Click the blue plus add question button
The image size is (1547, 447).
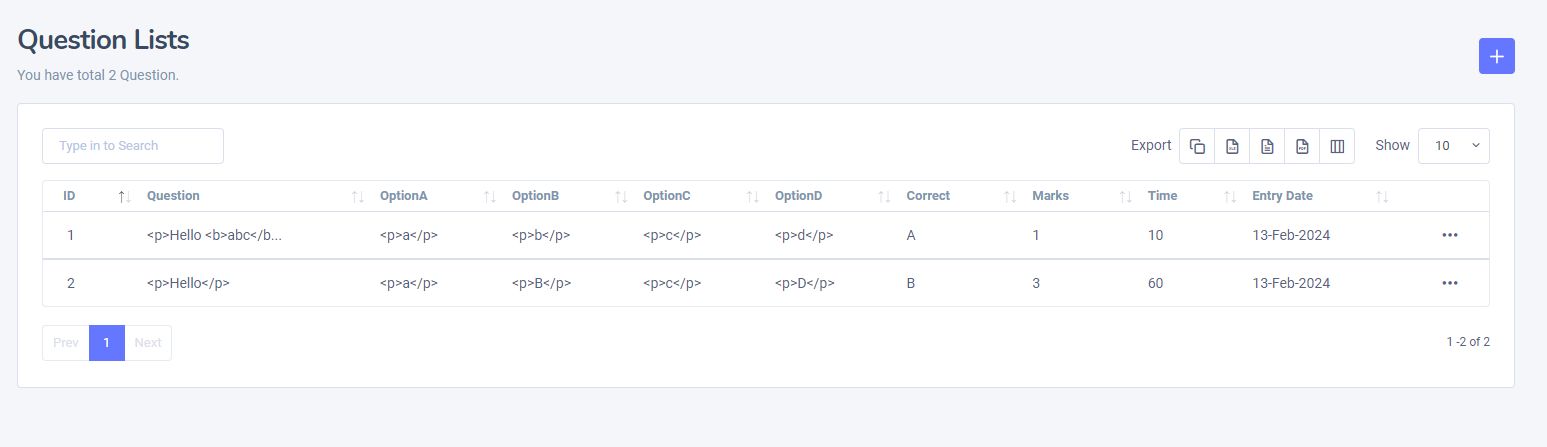click(1496, 56)
